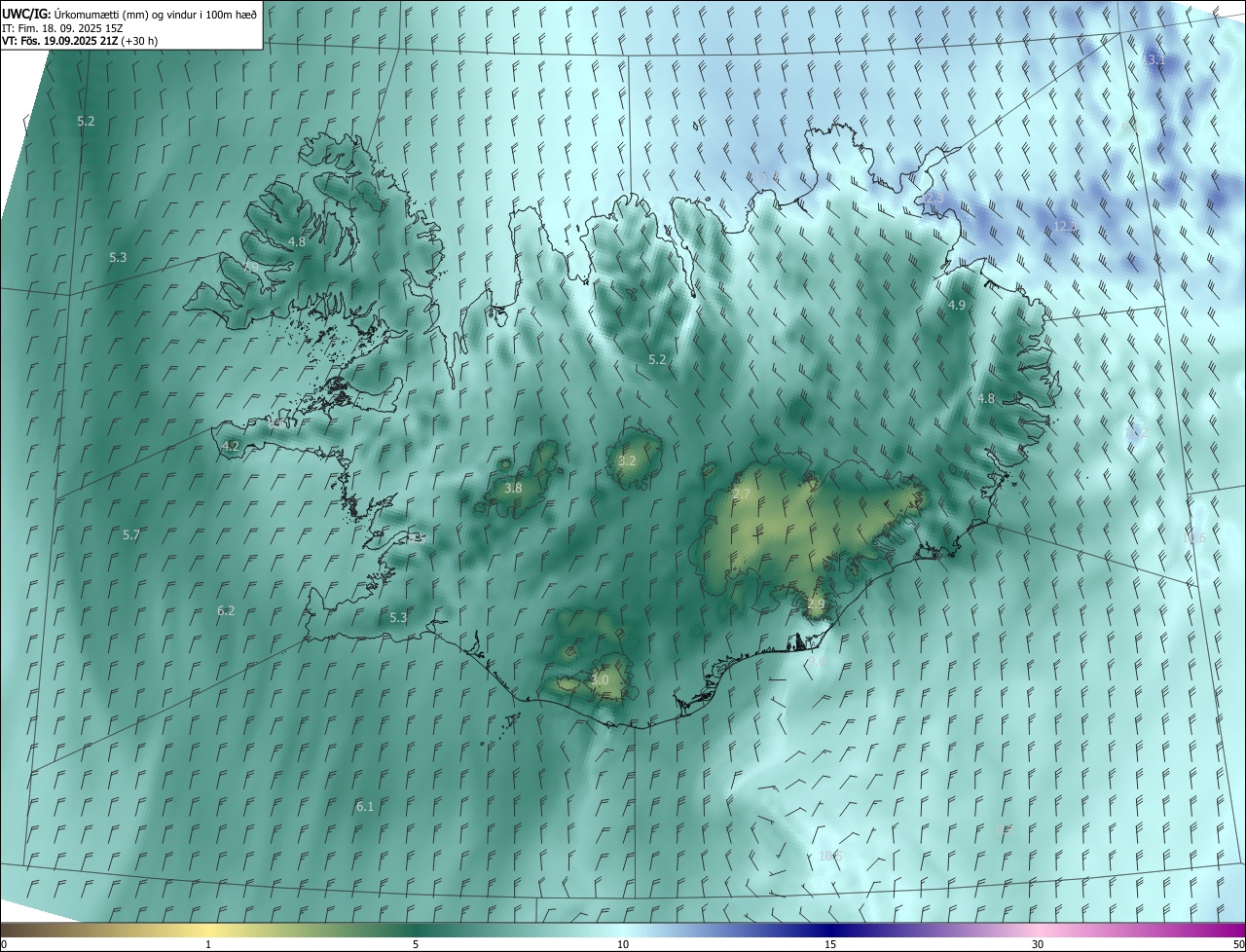This screenshot has width=1246, height=952.
Task: Click the '6.1' value label on the map
Action: pyautogui.click(x=365, y=806)
